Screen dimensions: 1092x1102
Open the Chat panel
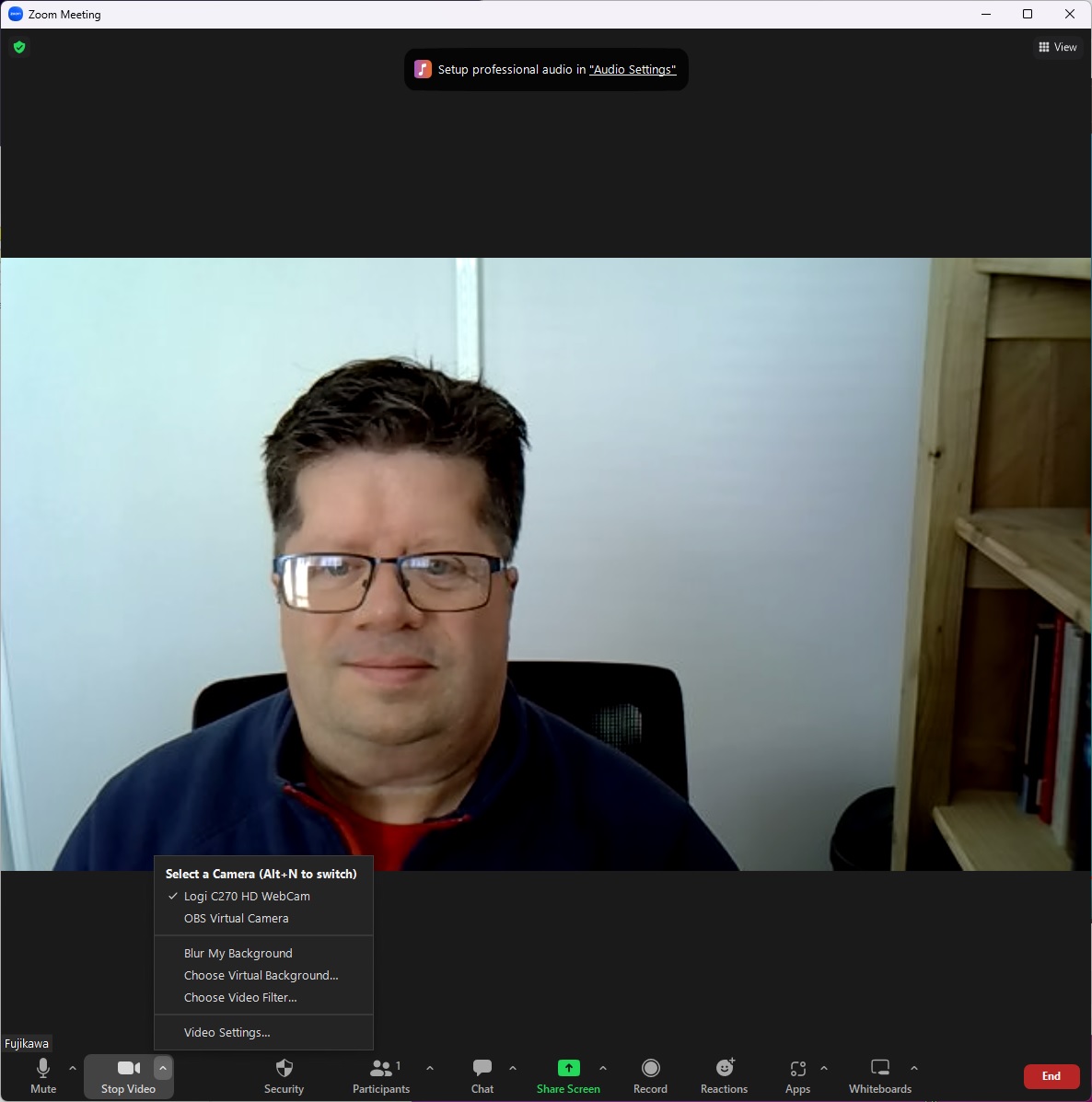point(482,1074)
